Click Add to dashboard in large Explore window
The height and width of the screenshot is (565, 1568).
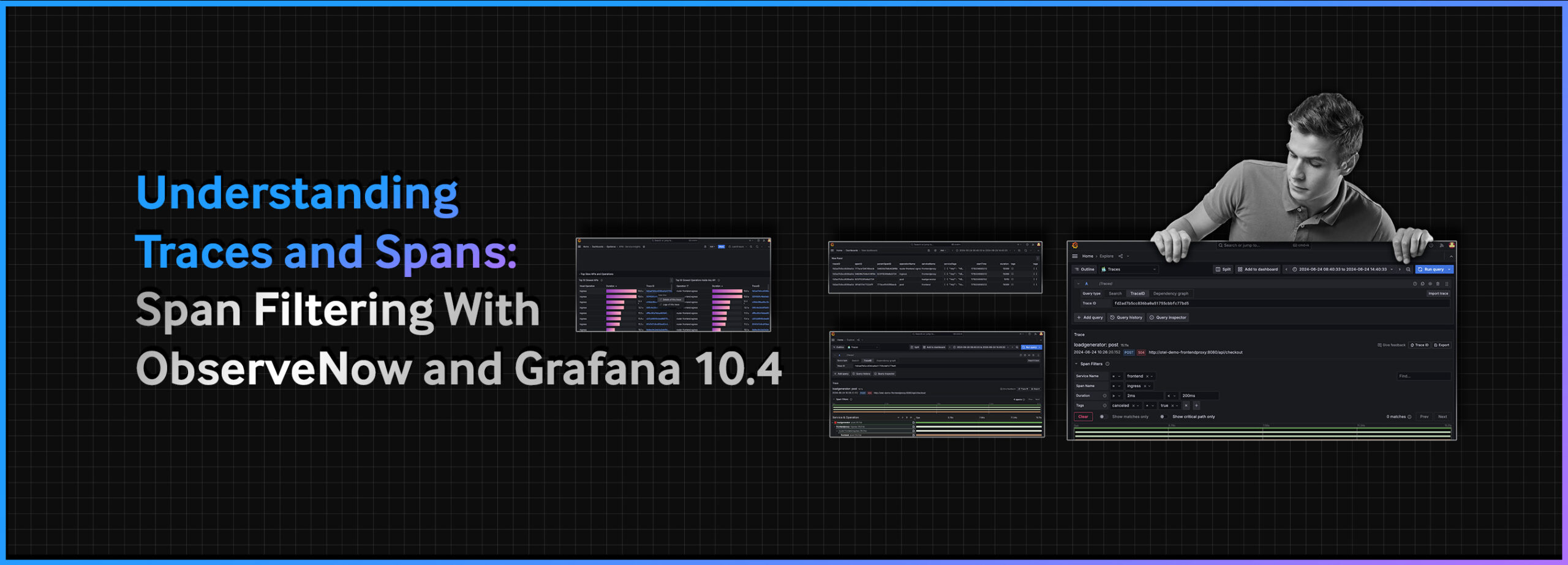point(1257,269)
